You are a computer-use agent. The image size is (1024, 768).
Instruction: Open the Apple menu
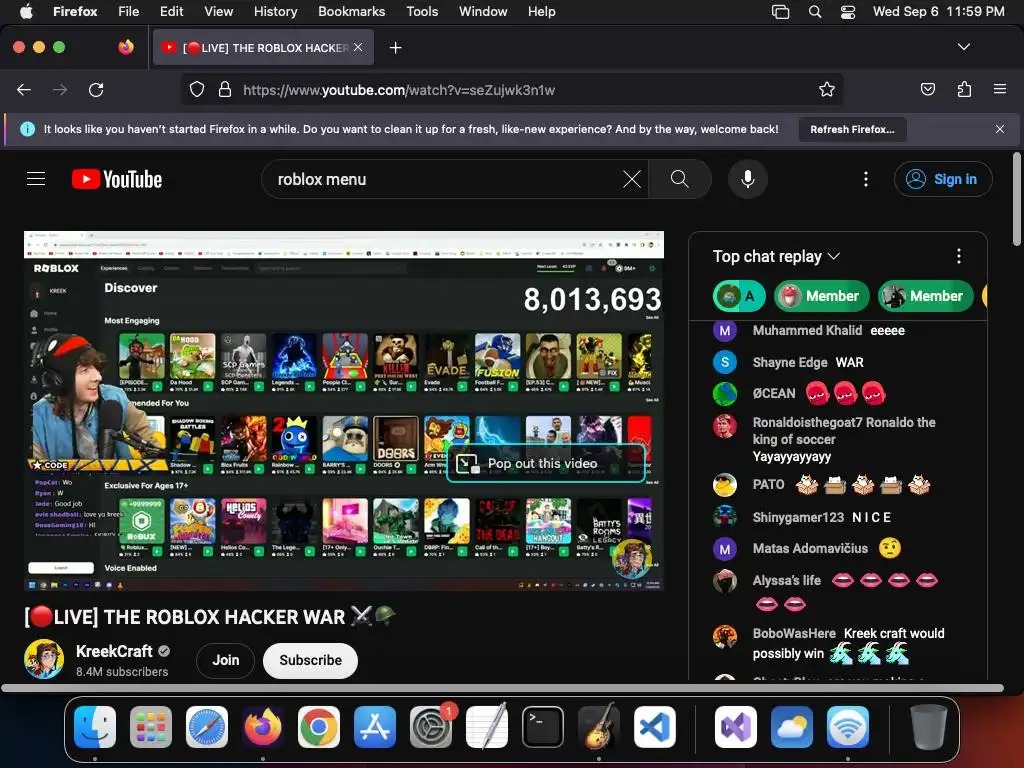[x=26, y=11]
